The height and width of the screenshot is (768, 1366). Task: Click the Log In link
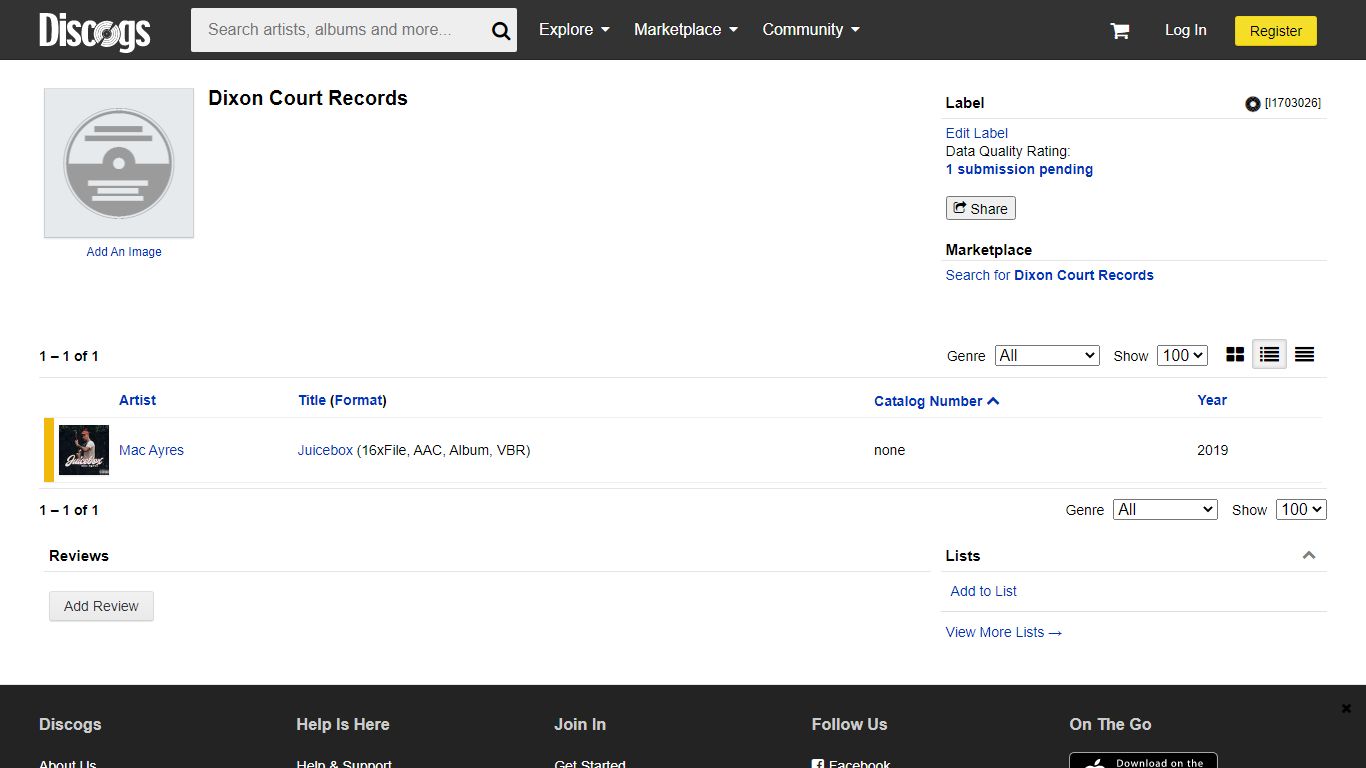(1185, 30)
